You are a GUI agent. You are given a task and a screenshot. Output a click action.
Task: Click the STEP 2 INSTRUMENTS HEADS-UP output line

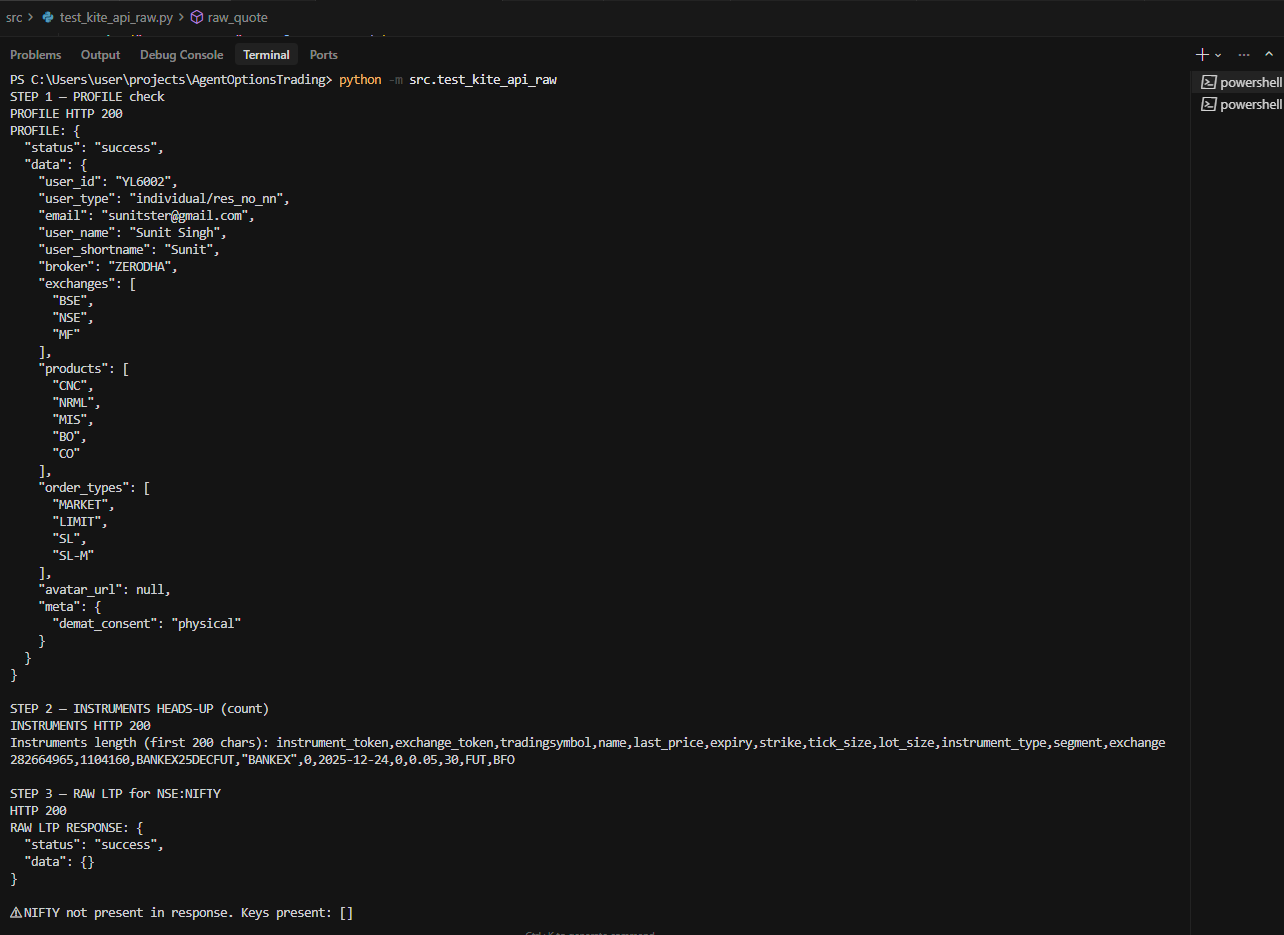tap(139, 708)
